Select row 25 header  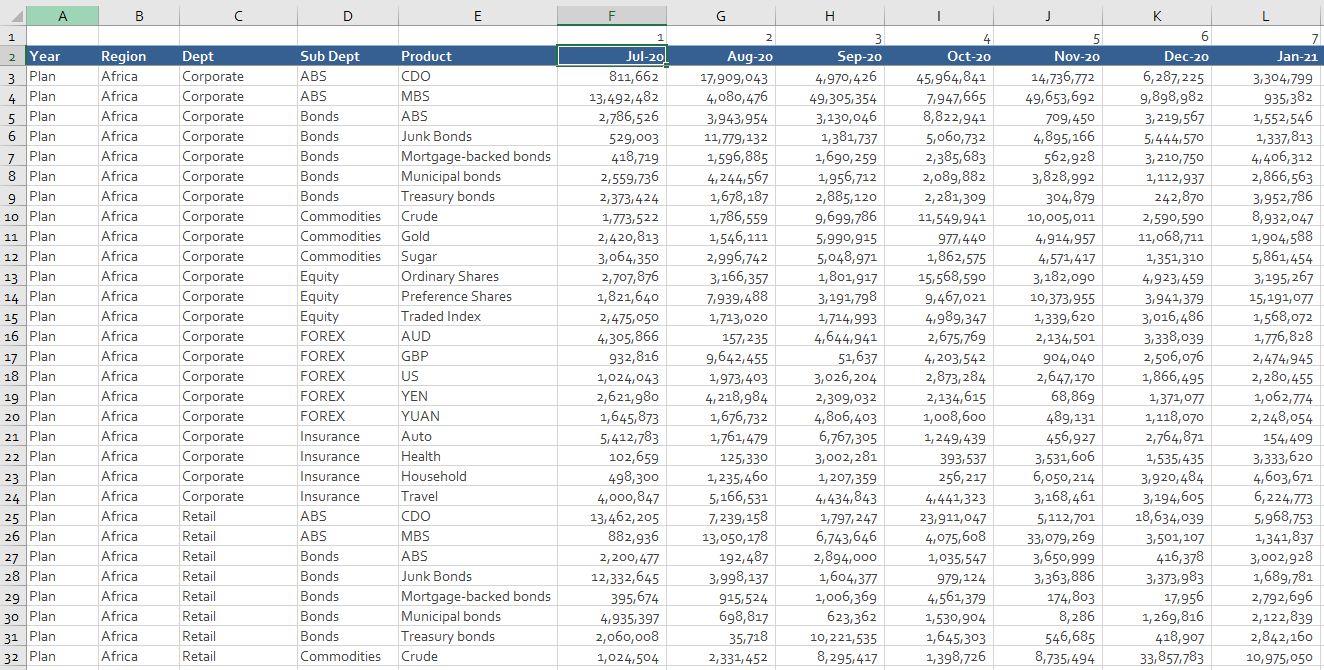[x=12, y=516]
